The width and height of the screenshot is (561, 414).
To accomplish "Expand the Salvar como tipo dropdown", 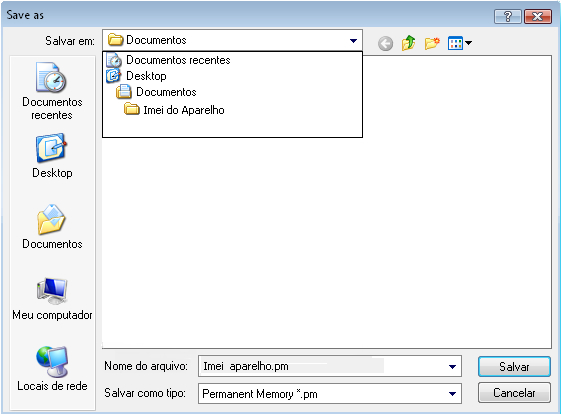I will point(452,394).
